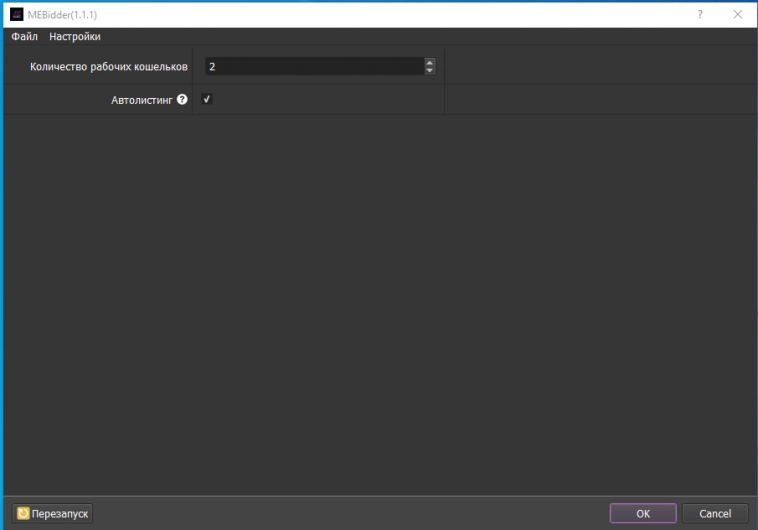Open the Настройки menu
The width and height of the screenshot is (758, 530).
point(75,37)
